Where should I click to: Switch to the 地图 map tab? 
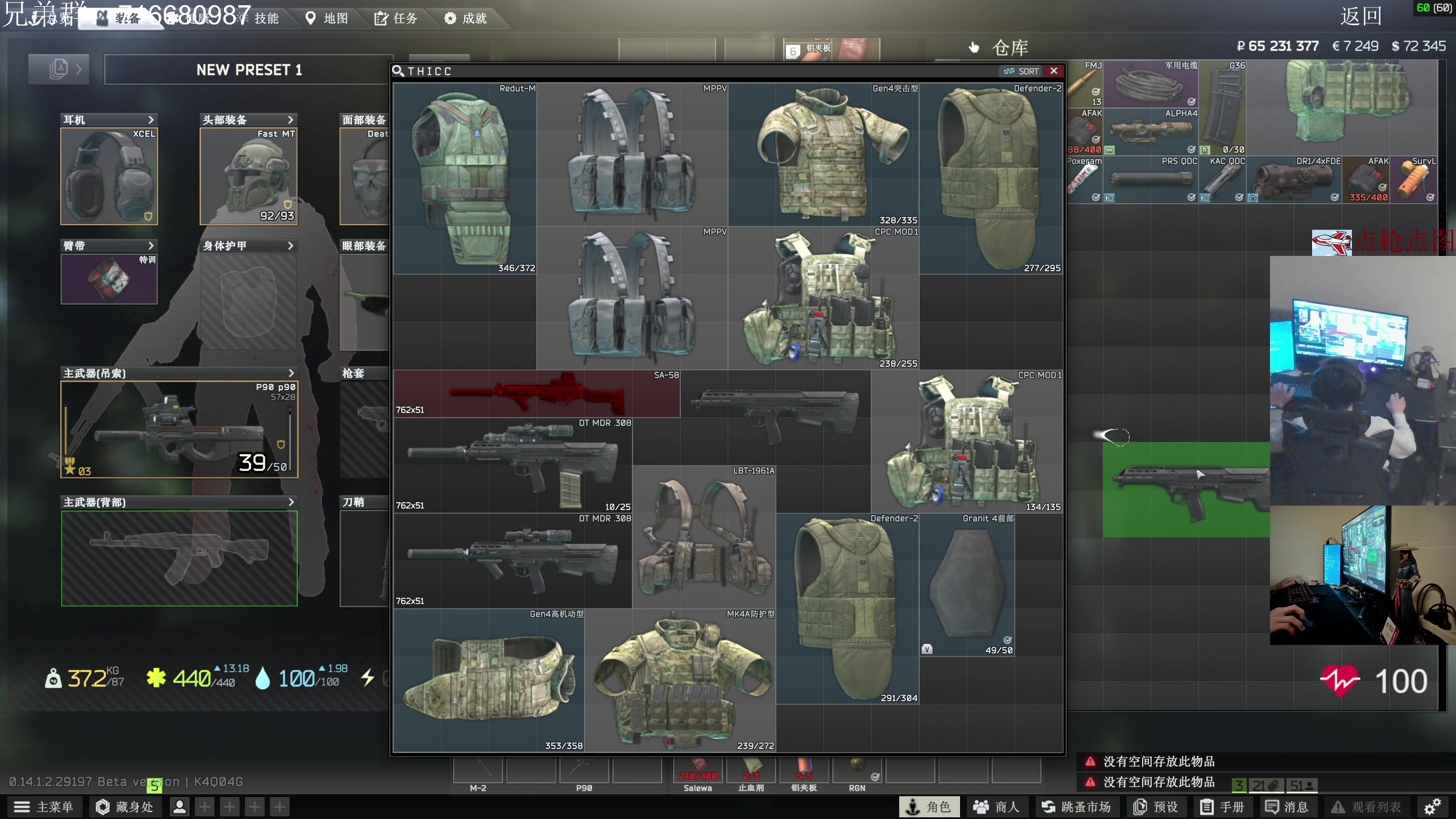327,18
